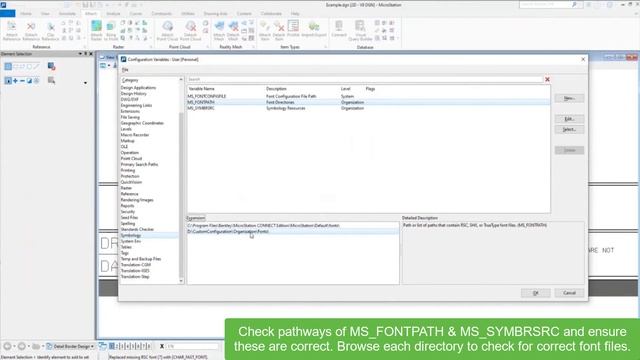The image size is (640, 360).
Task: Click the subtract-from-selection minus mode icon
Action: [22, 81]
